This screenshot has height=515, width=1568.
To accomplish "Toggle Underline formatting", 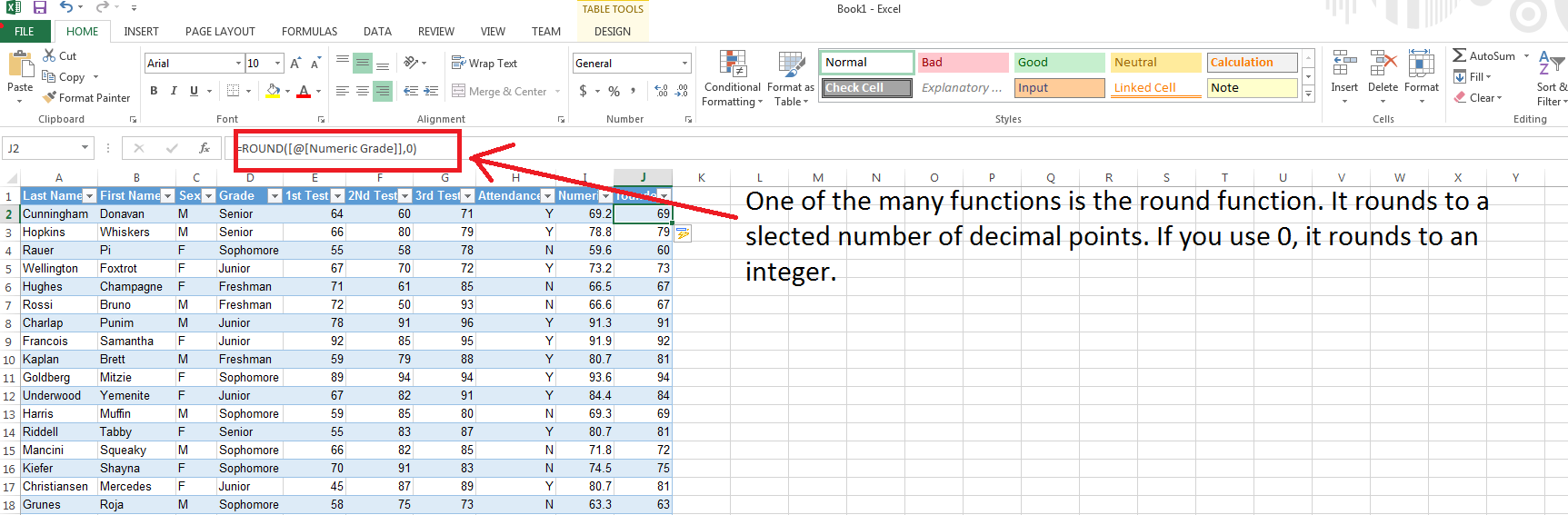I will point(194,91).
